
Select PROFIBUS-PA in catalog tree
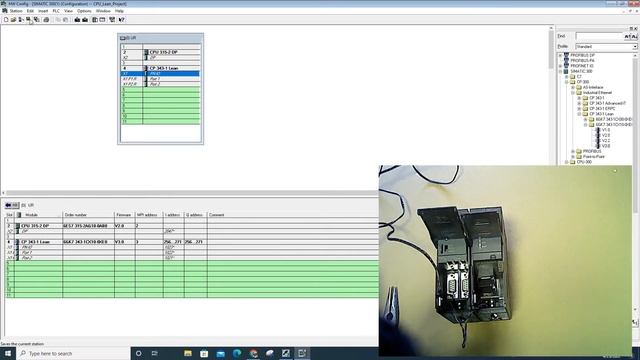point(582,60)
